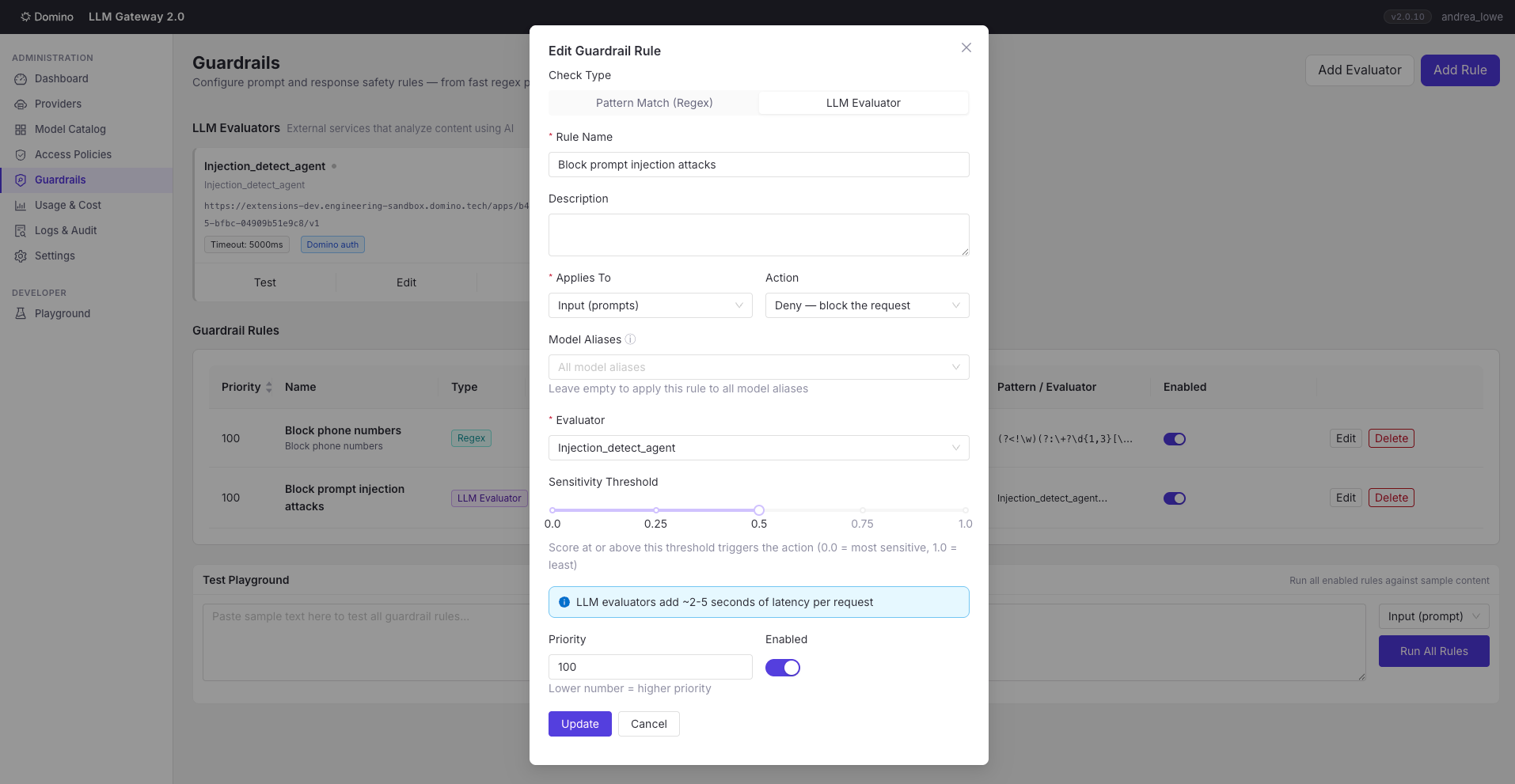Open Playground in sidebar
1515x784 pixels.
[x=86, y=314]
